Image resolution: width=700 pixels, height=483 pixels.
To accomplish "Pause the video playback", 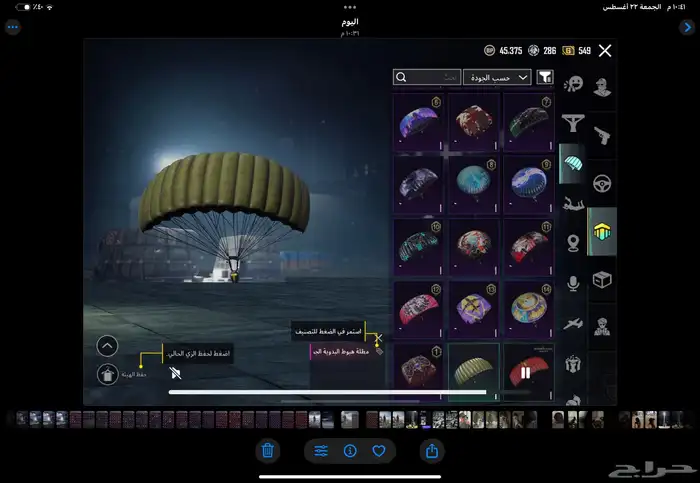I will click(525, 372).
